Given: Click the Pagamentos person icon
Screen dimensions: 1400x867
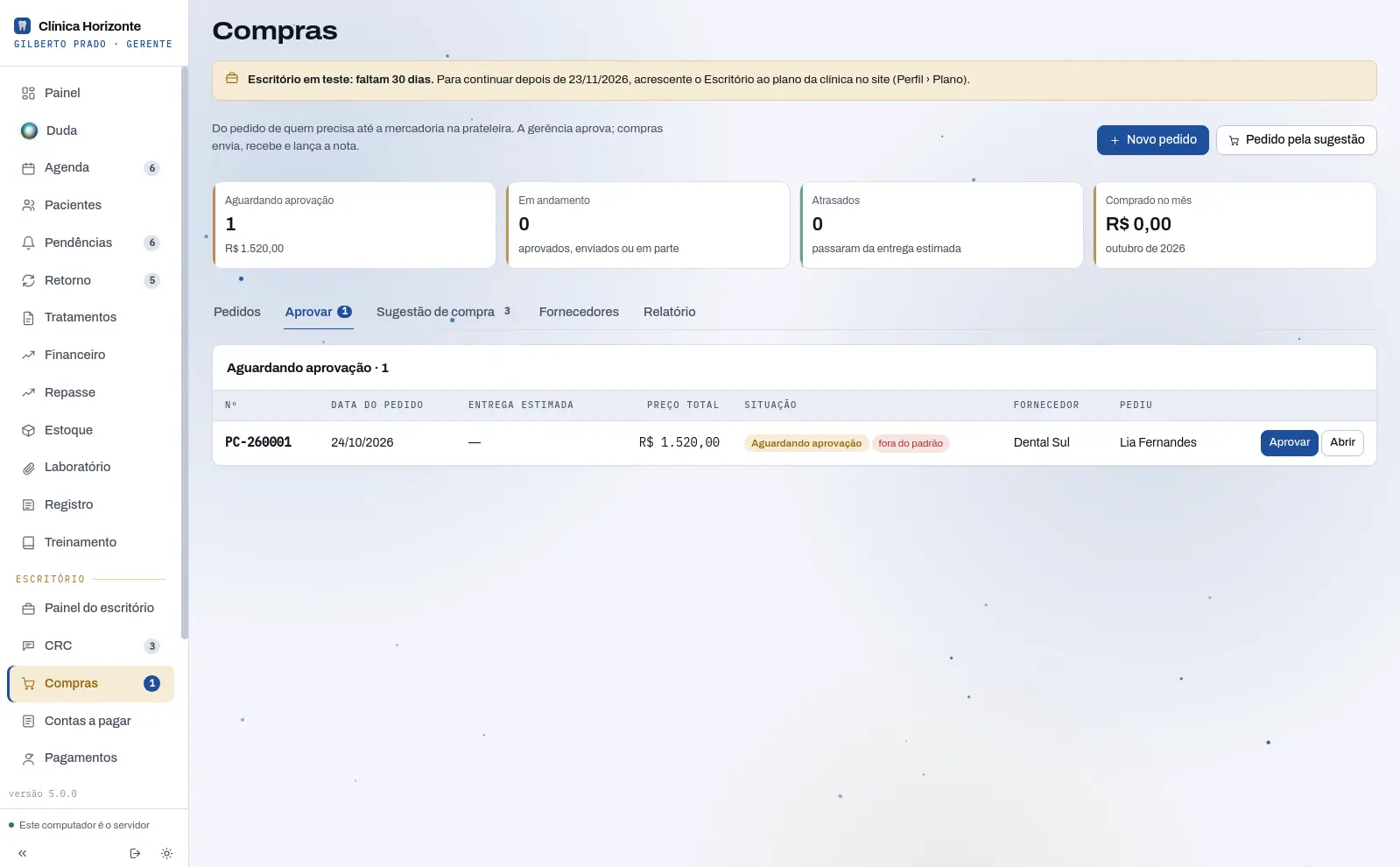Looking at the screenshot, I should (x=28, y=758).
